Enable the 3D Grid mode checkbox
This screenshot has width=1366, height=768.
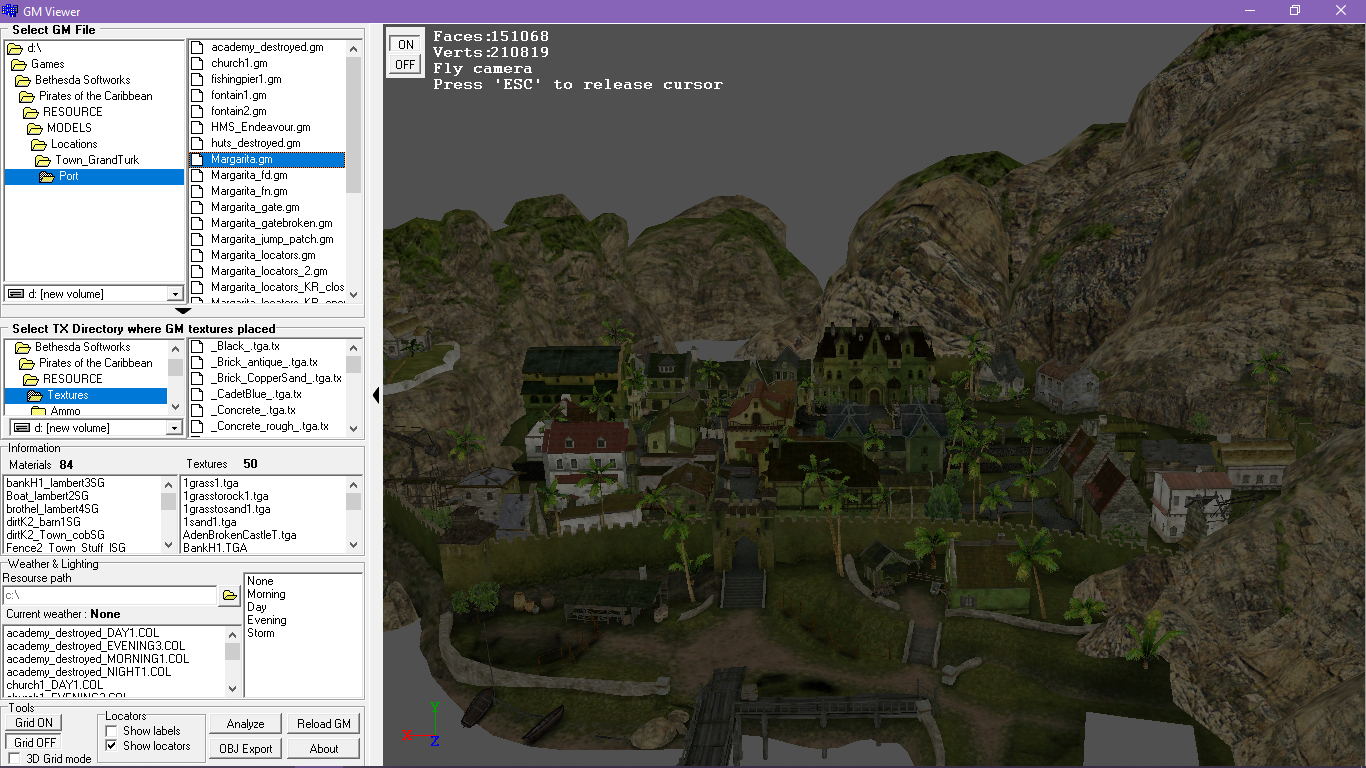(x=14, y=759)
